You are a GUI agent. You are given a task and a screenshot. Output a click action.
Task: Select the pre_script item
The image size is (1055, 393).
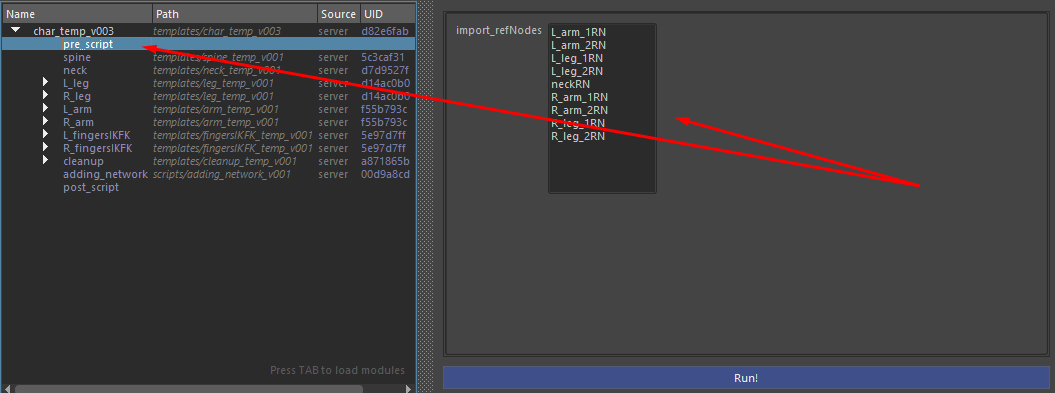click(208, 44)
